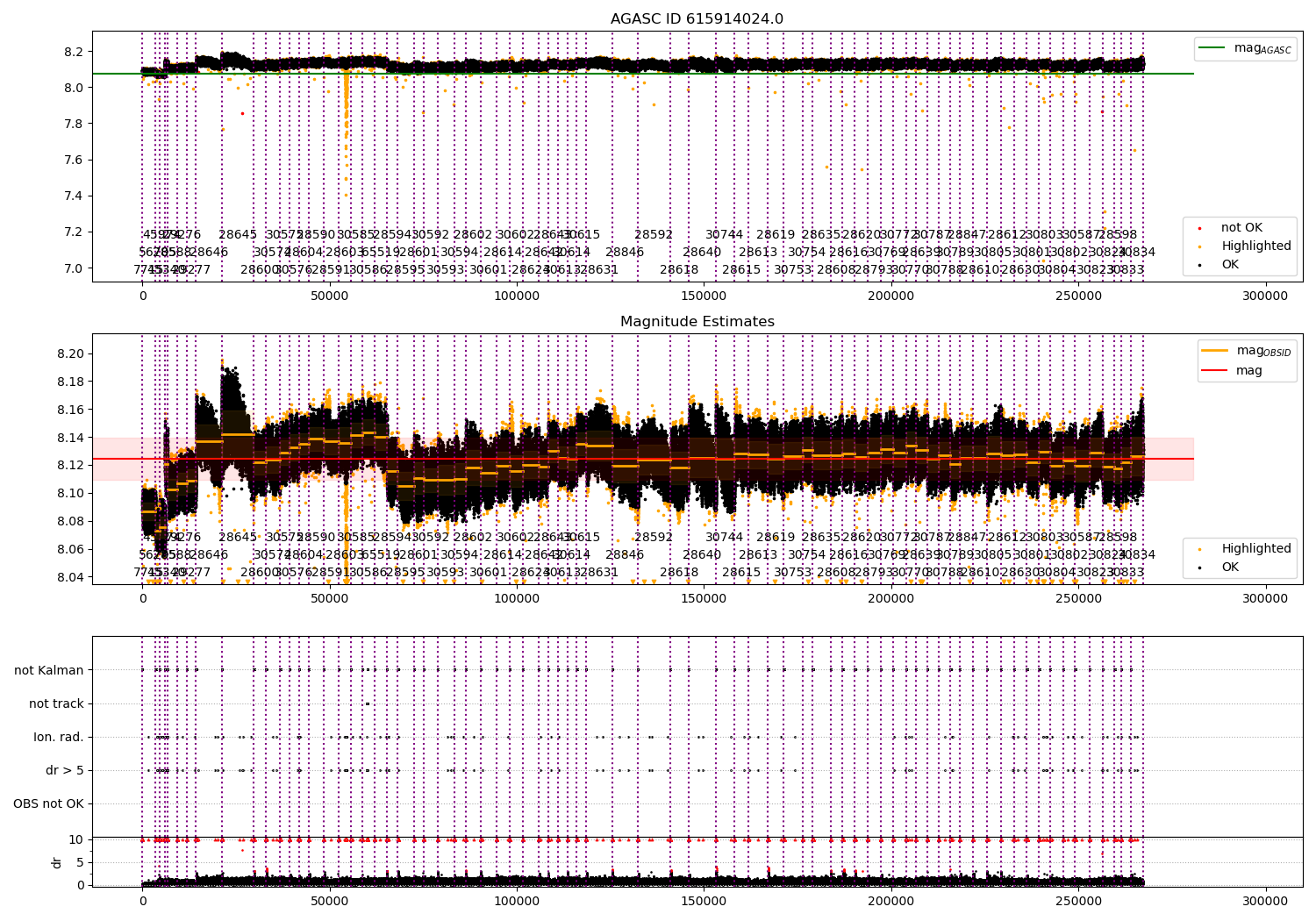Click obsid label '28613' in Magnitude Estimates plot
Viewport: 1316px width, 921px height.
pos(758,555)
